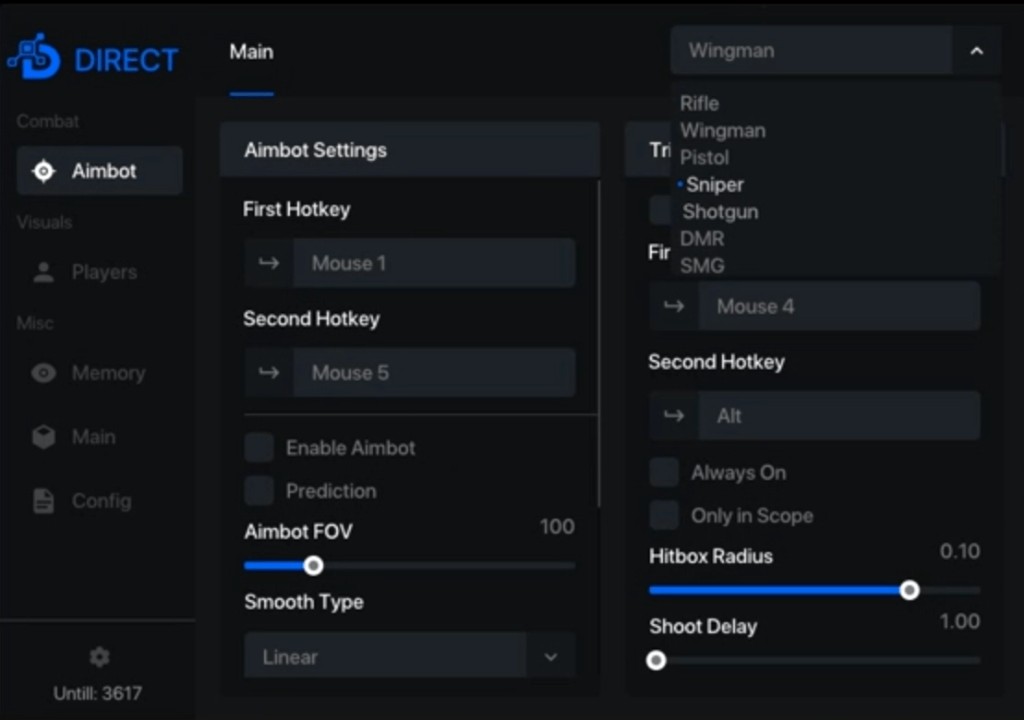Switch to the Main tab at top

pyautogui.click(x=251, y=52)
